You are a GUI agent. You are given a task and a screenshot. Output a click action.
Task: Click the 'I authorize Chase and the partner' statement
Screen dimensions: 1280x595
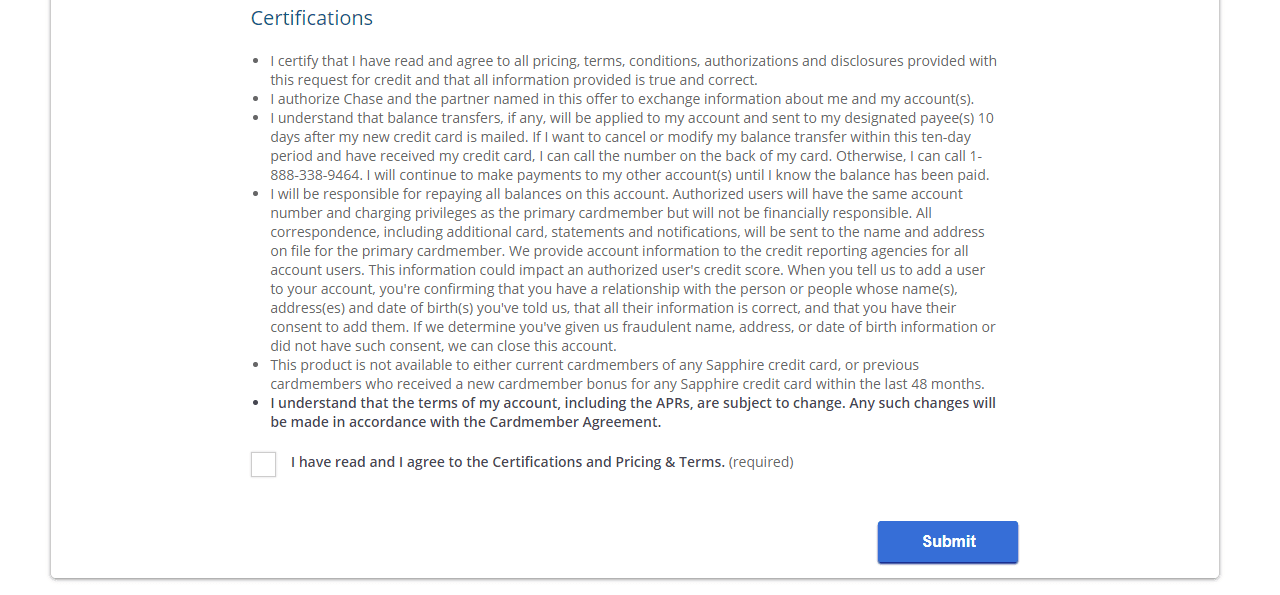click(x=622, y=99)
